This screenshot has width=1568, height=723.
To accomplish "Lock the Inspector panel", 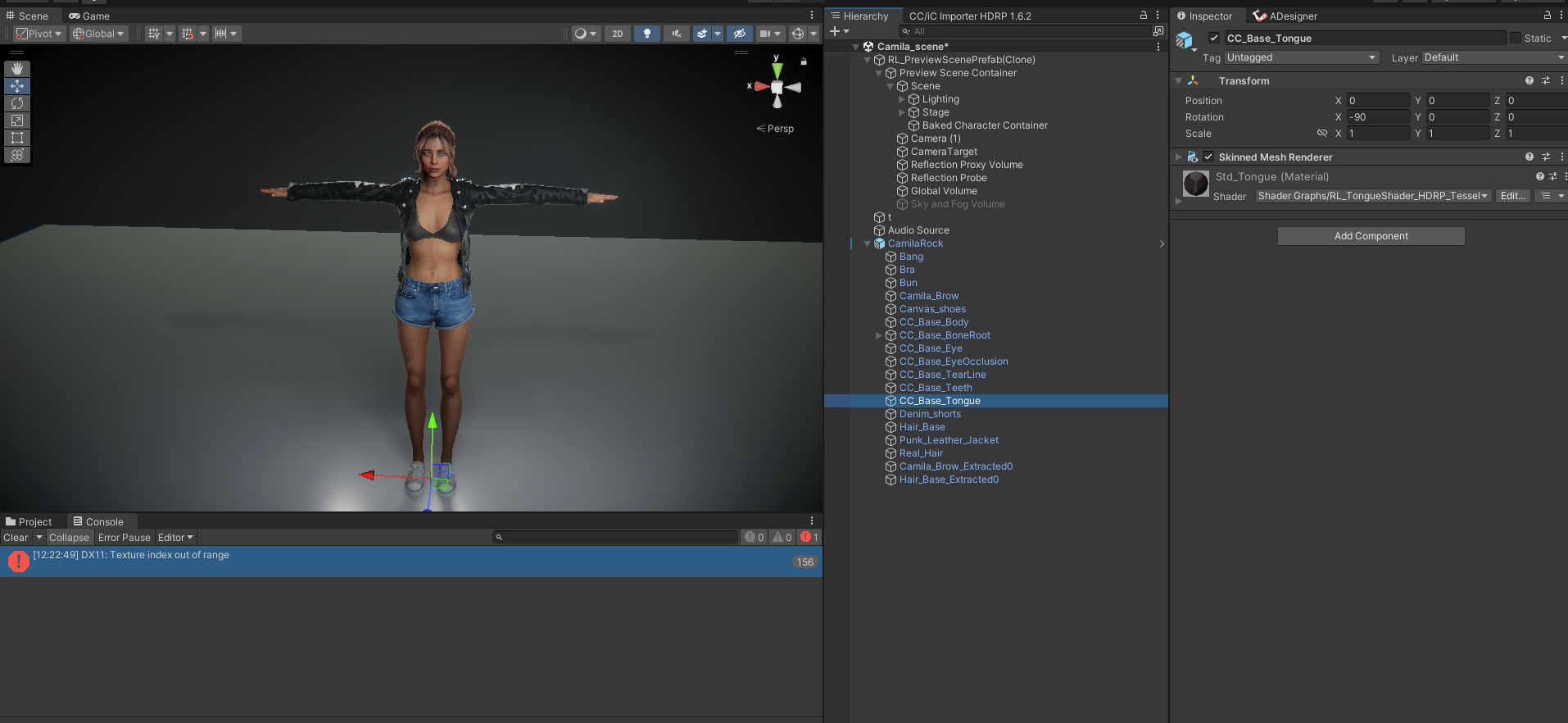I will click(1548, 16).
